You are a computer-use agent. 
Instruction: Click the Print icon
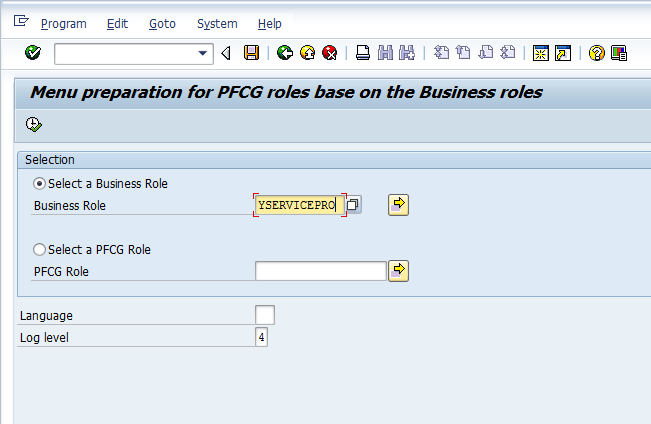tap(363, 53)
